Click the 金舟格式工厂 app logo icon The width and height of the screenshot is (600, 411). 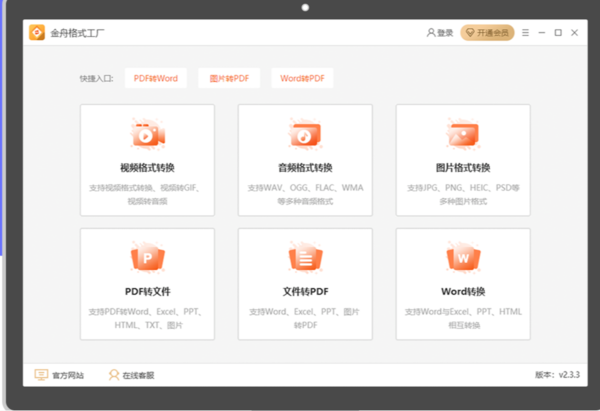click(x=37, y=33)
